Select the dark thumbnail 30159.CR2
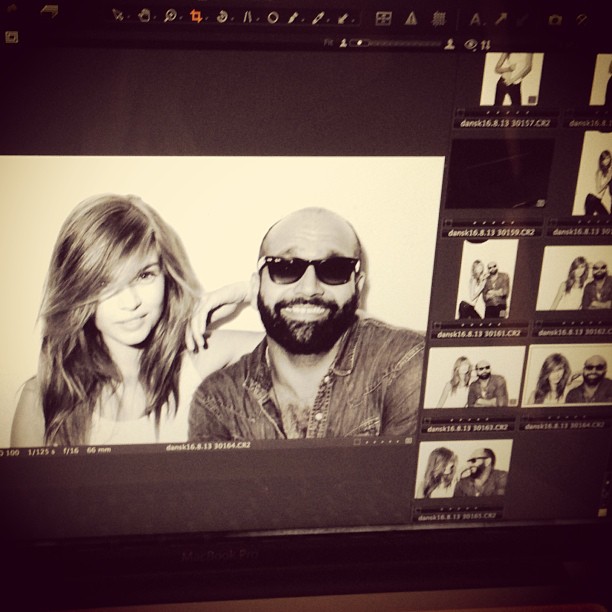 pos(499,174)
